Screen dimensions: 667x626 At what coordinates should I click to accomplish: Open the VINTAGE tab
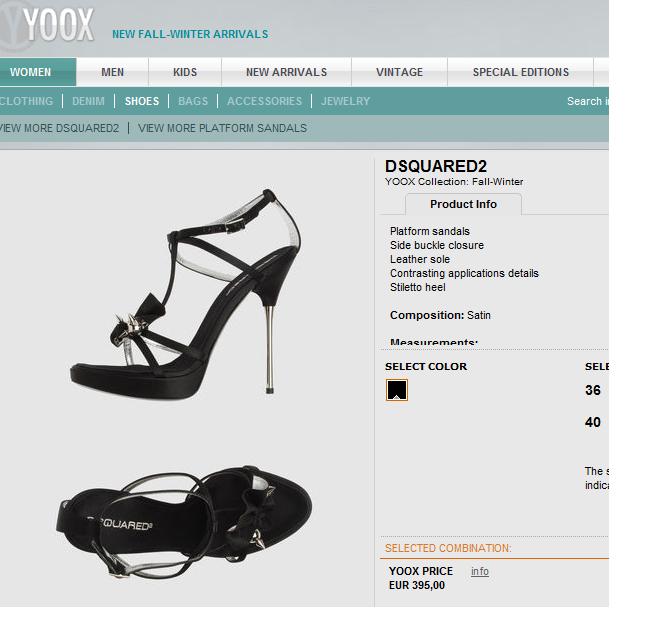tap(399, 72)
